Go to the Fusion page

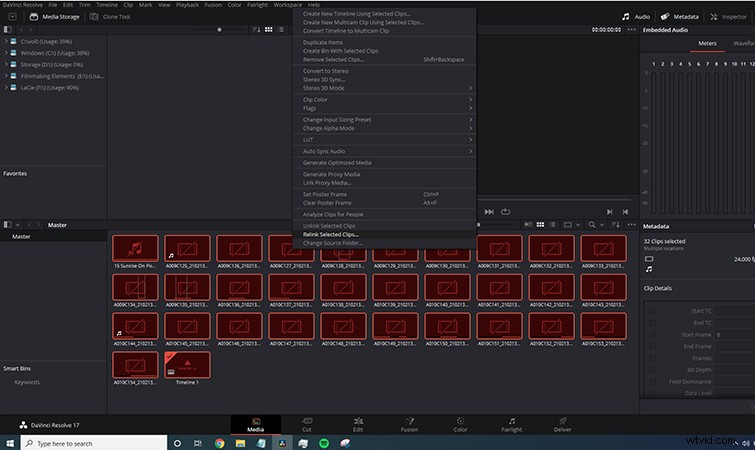point(409,425)
